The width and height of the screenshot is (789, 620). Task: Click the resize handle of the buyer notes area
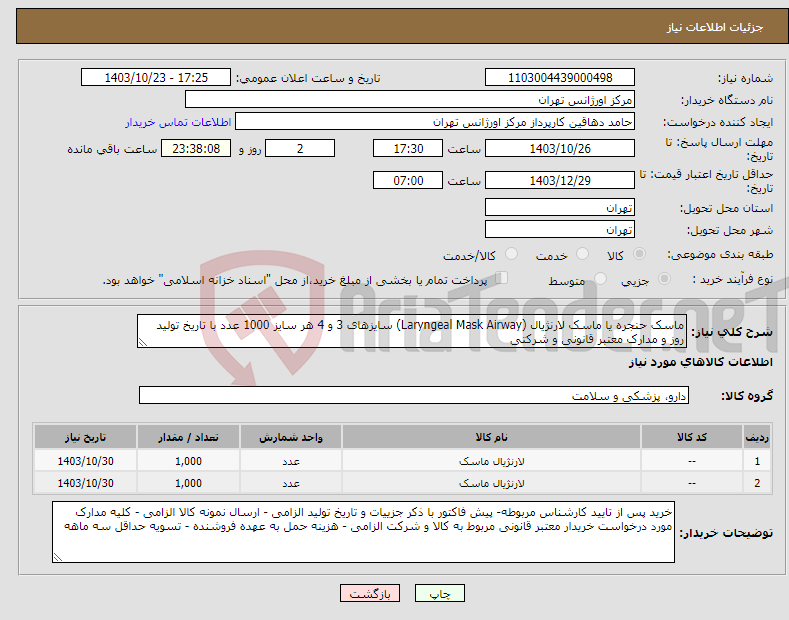(58, 557)
